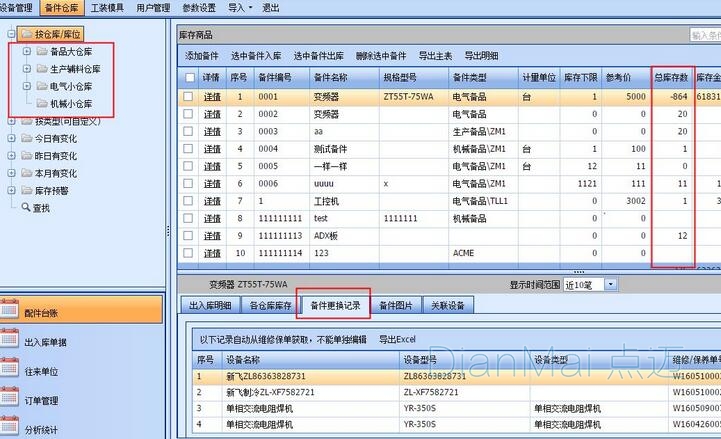Click the 111111114 part number cell
This screenshot has height=439, width=721.
click(x=280, y=253)
